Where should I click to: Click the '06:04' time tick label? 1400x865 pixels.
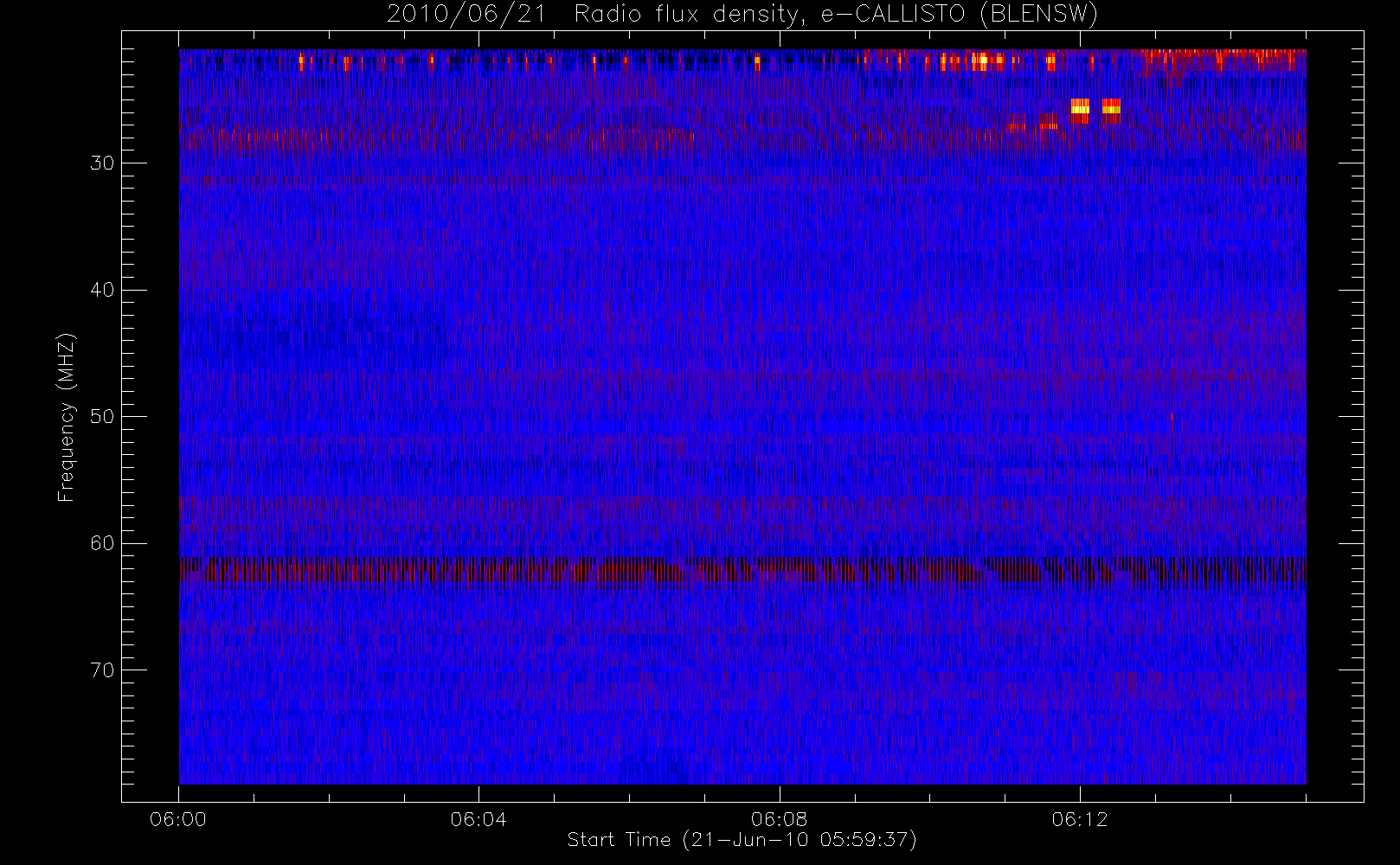click(x=478, y=819)
